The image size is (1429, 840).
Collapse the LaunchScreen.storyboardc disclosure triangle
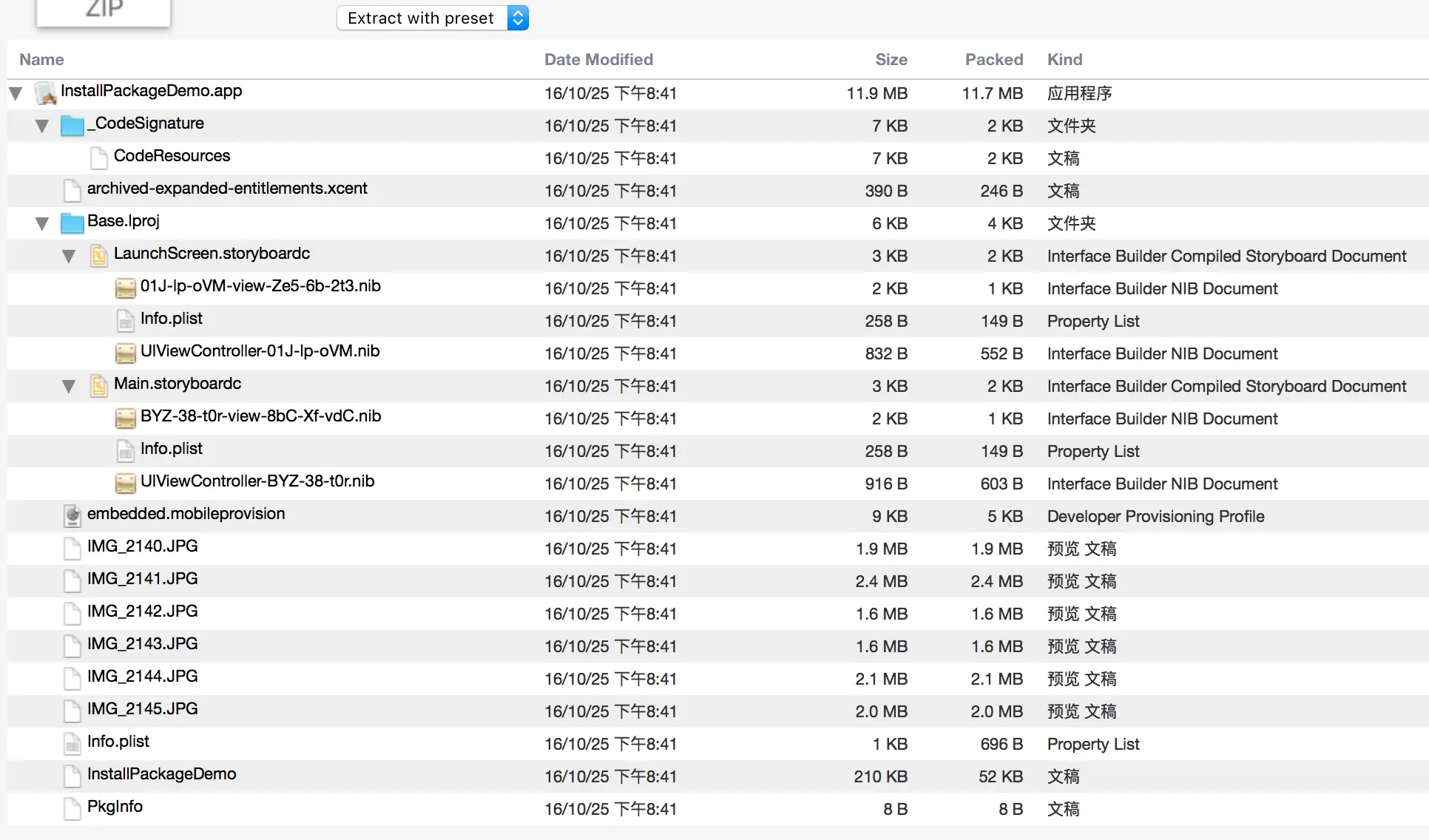pyautogui.click(x=69, y=256)
